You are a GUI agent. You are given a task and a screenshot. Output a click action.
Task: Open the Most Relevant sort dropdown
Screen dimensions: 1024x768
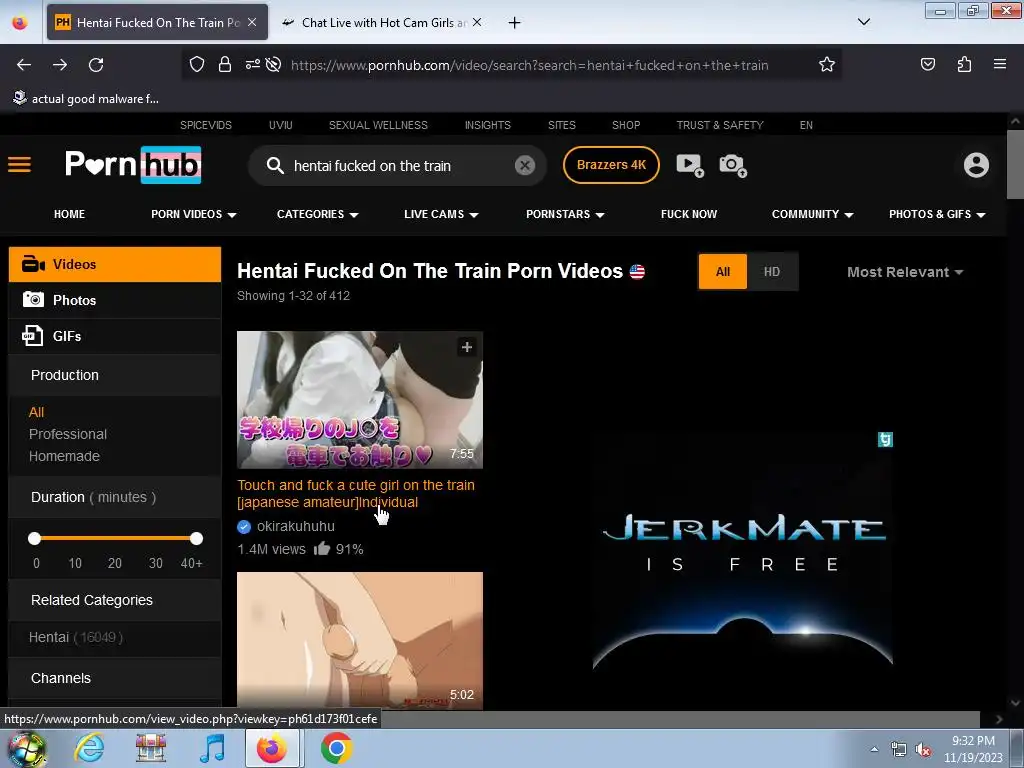coord(905,272)
